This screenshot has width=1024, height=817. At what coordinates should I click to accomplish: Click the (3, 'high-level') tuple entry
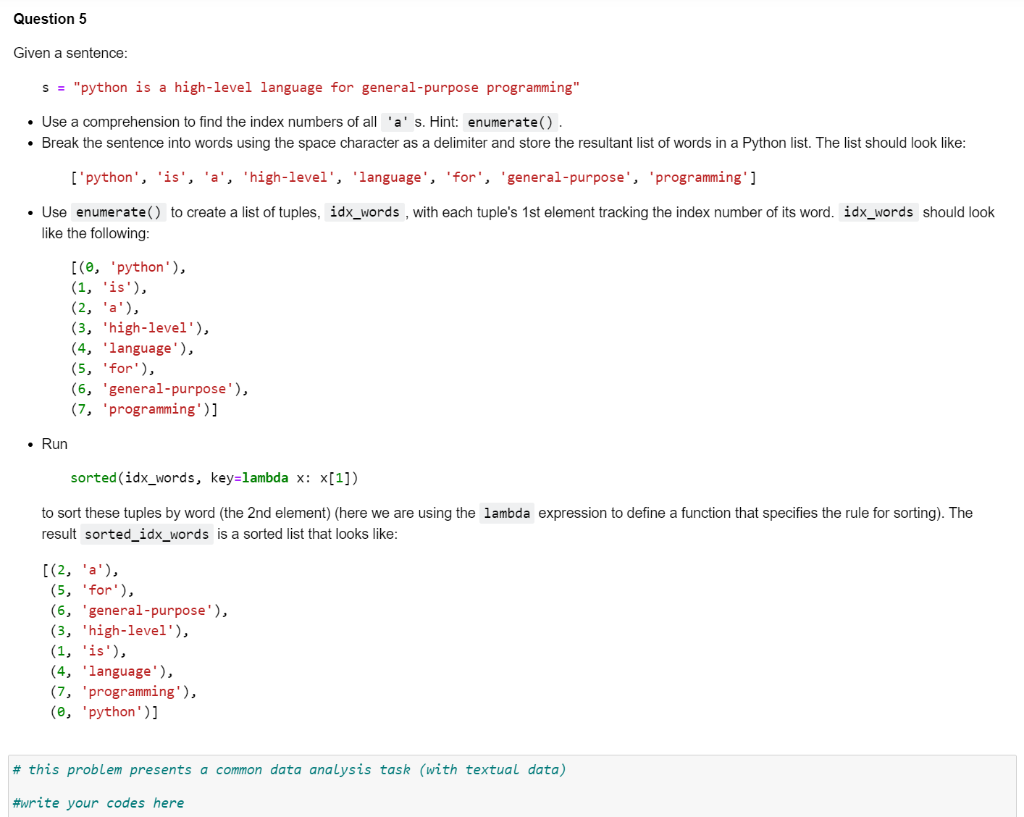point(138,327)
